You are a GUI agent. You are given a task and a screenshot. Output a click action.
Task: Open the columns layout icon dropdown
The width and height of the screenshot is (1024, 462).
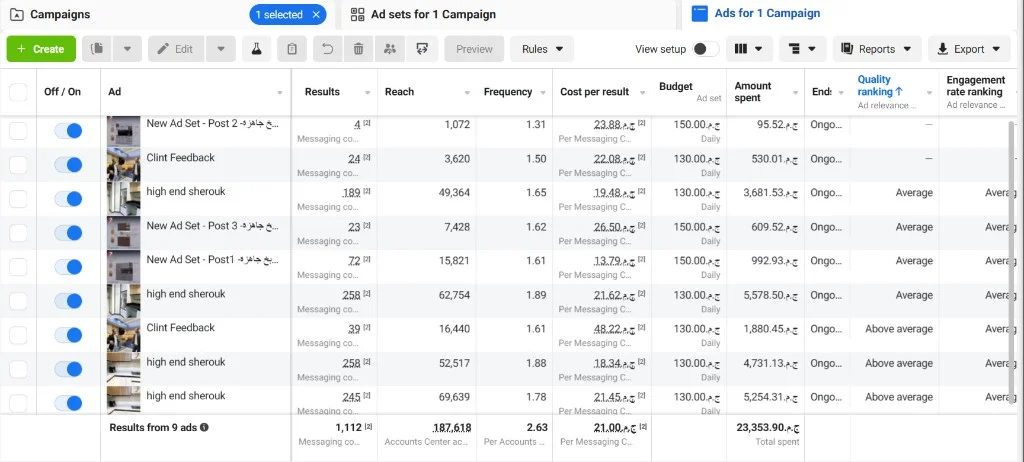tap(749, 49)
